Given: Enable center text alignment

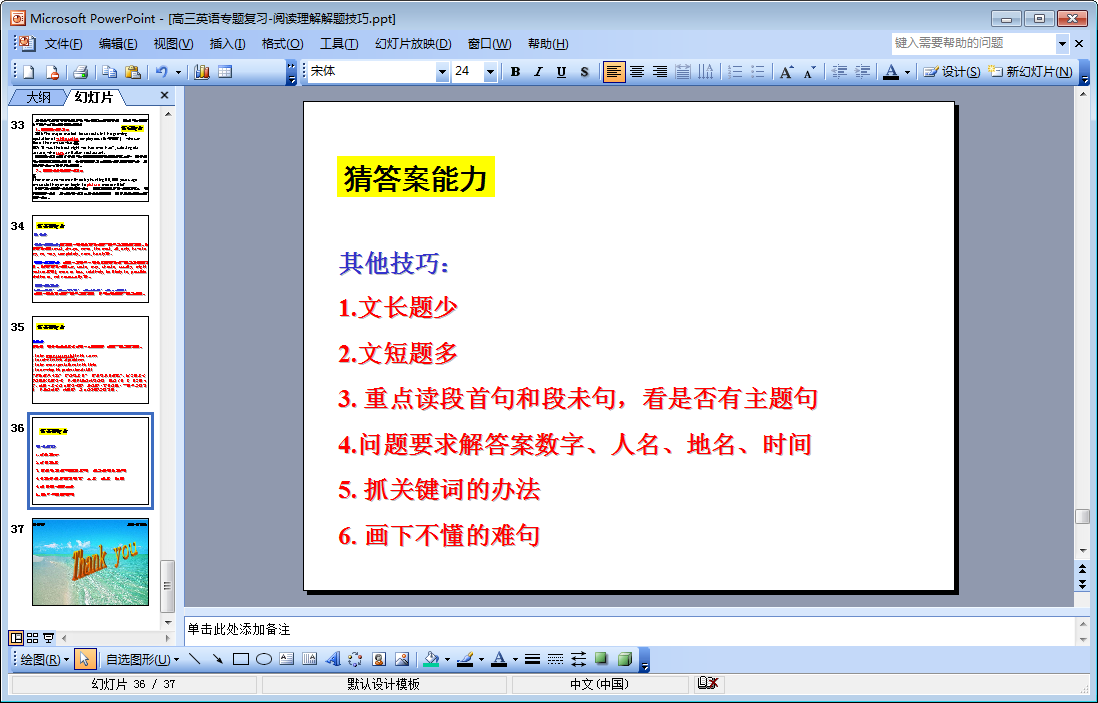Looking at the screenshot, I should pyautogui.click(x=637, y=72).
